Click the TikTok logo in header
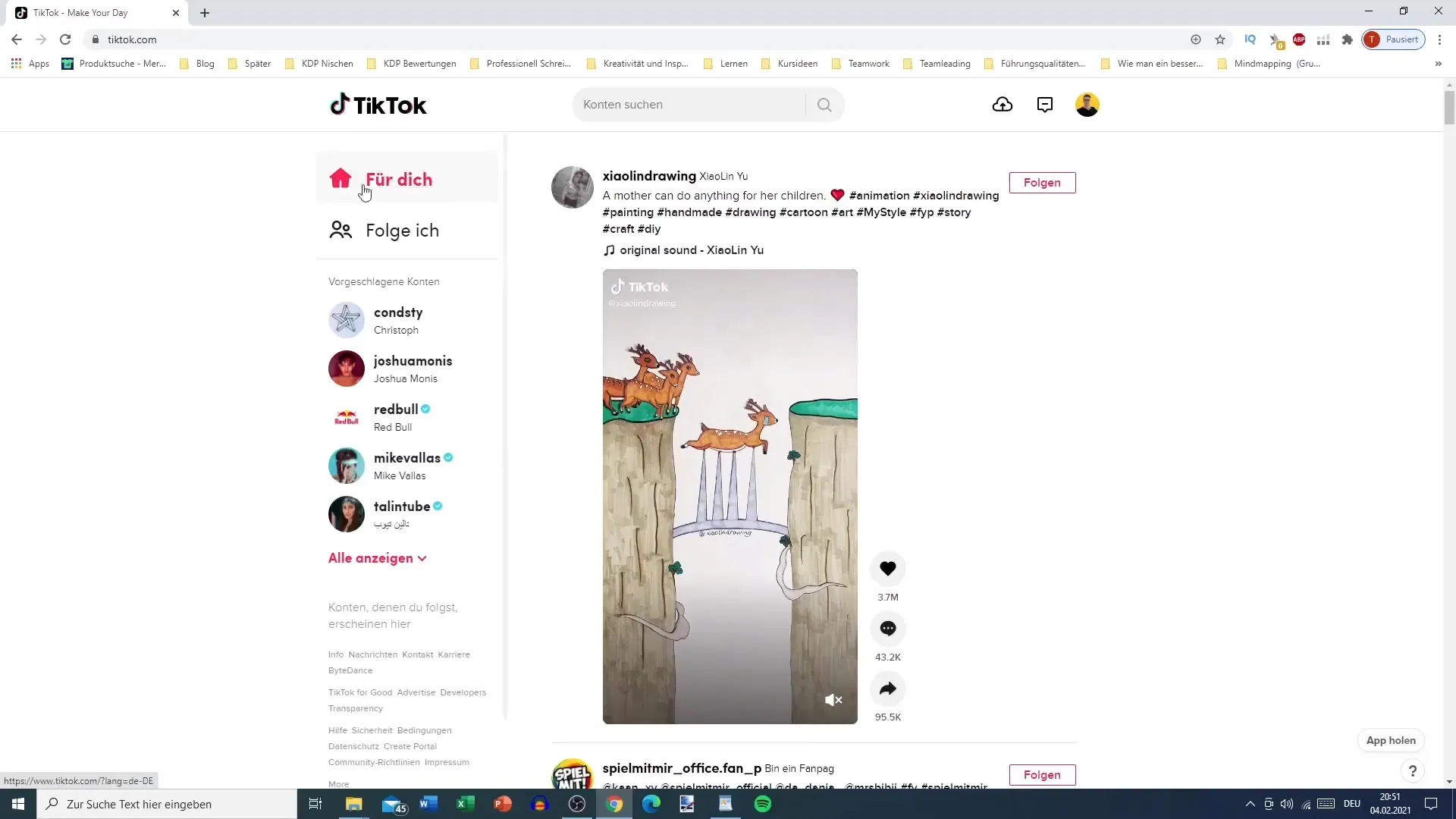The image size is (1456, 819). coord(378,105)
